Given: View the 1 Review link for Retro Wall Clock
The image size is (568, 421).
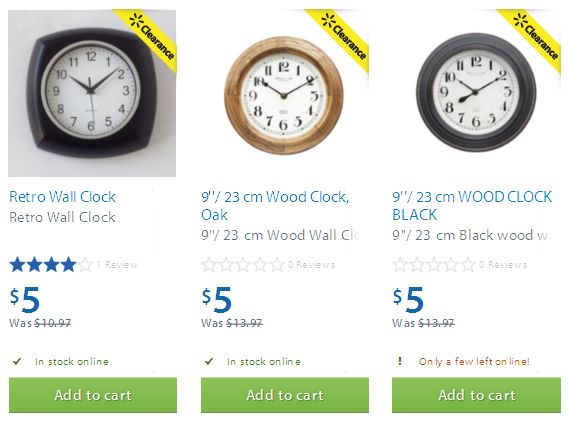Looking at the screenshot, I should pos(117,265).
